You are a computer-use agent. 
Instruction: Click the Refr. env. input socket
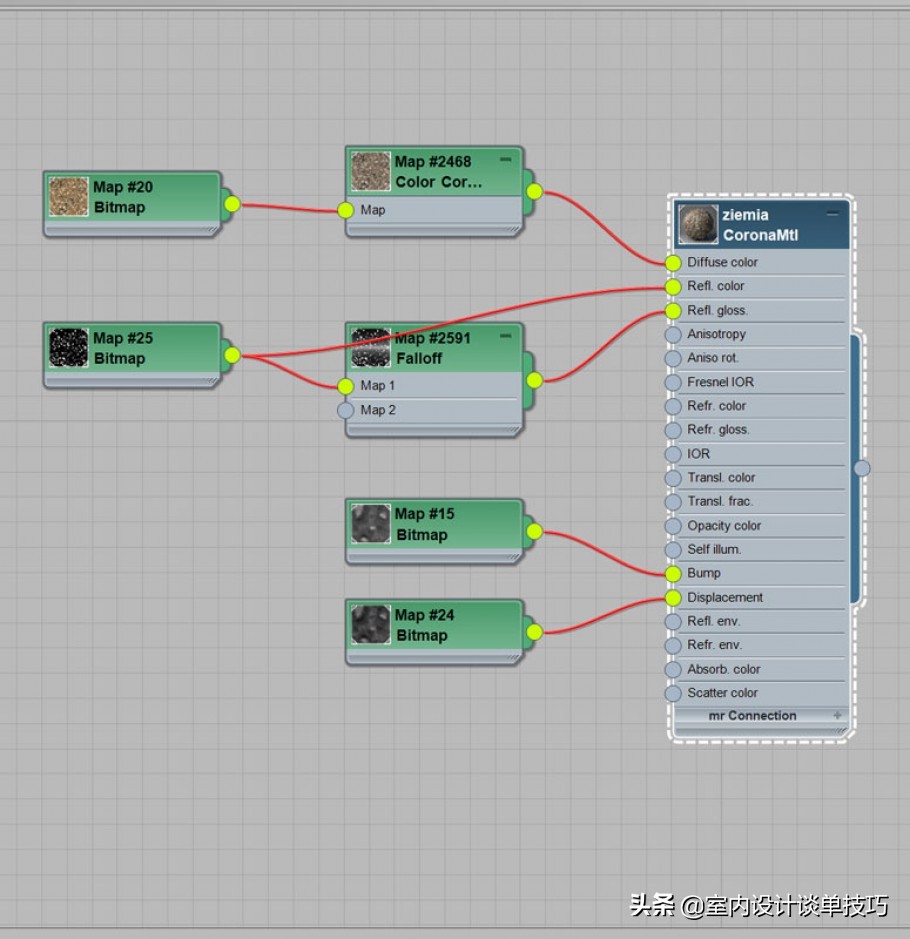click(x=673, y=646)
